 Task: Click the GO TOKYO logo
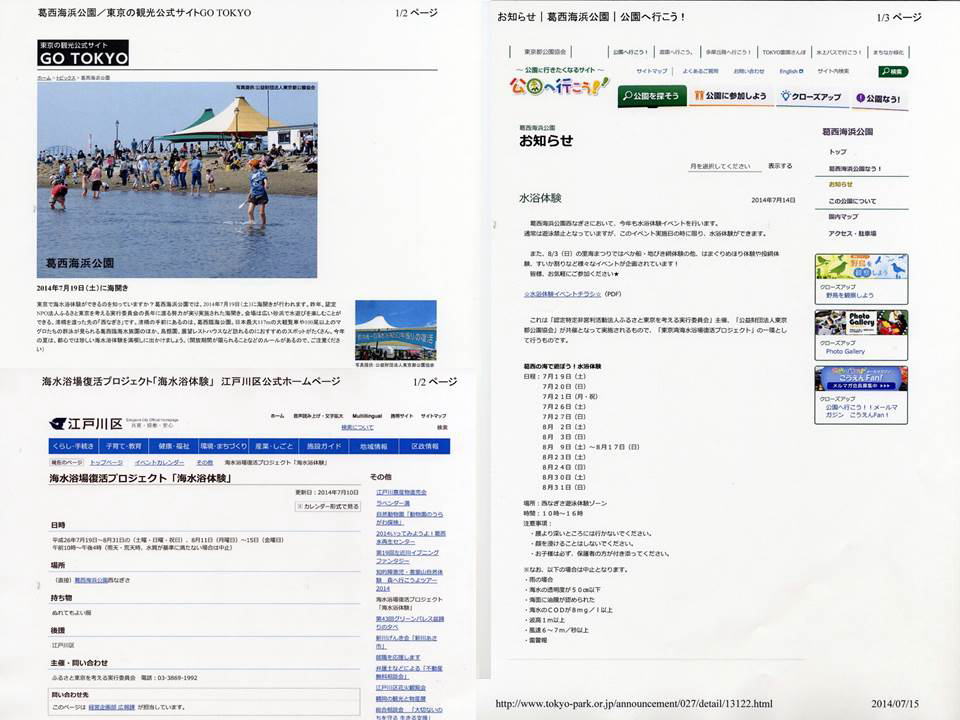tap(83, 53)
